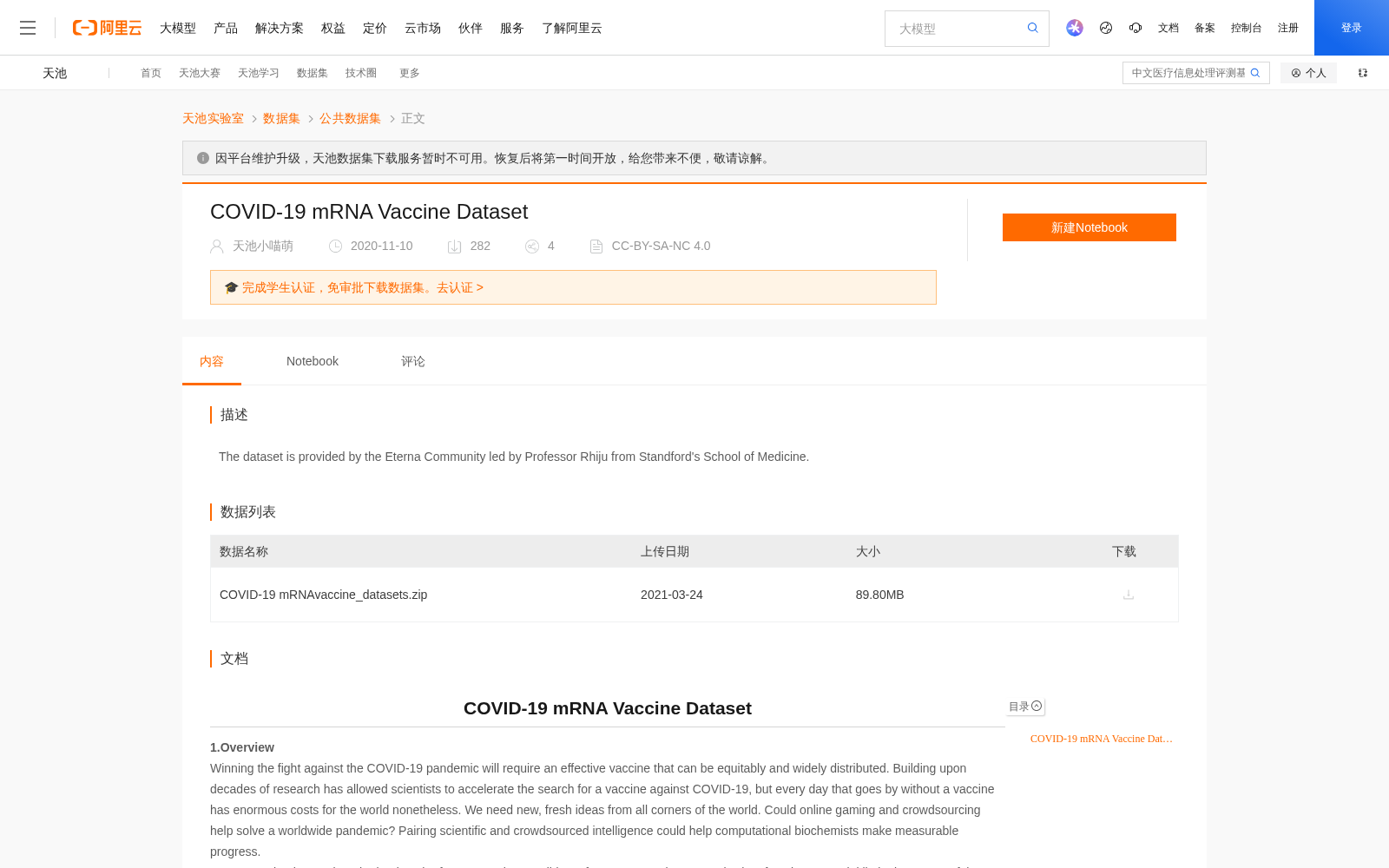
Task: Open 技术圈 tech circle section
Action: click(361, 73)
